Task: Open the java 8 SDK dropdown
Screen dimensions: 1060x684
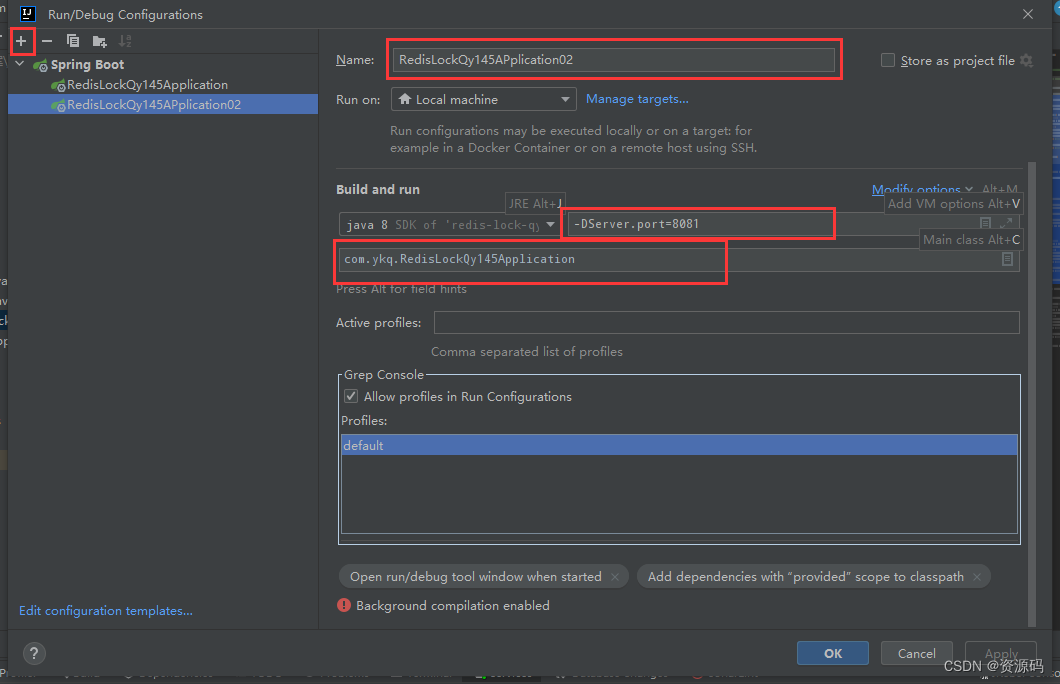Action: tap(448, 224)
